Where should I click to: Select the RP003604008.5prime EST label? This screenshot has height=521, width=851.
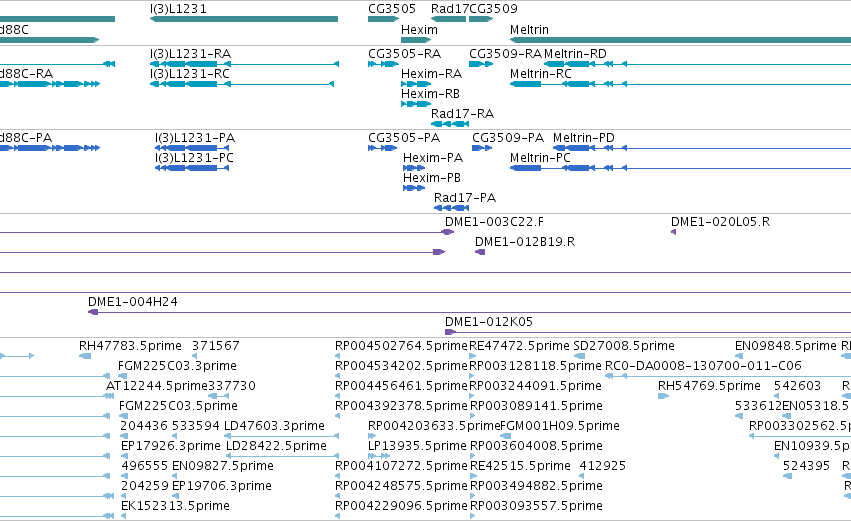point(536,446)
